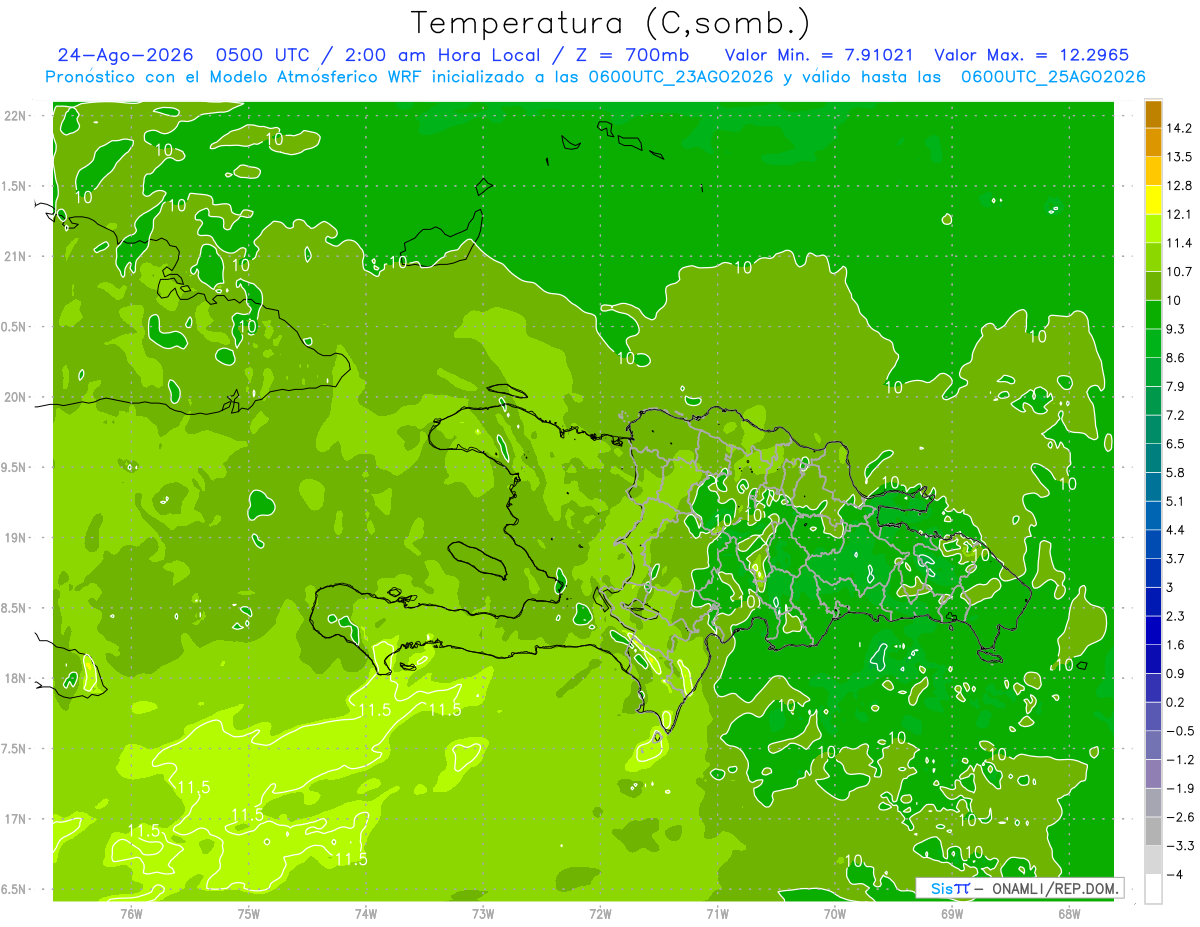1200x927 pixels.
Task: Click the '-3.3' colorbar value
Action: tap(1180, 846)
